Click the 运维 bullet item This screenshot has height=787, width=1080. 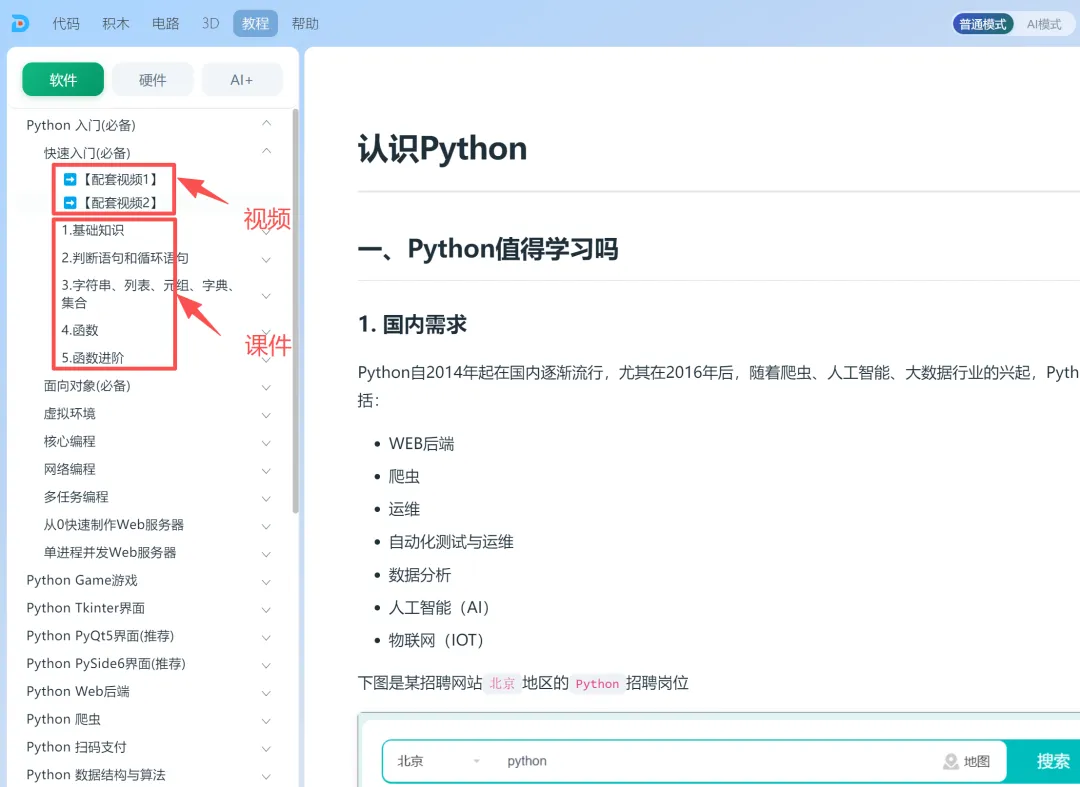pyautogui.click(x=404, y=509)
